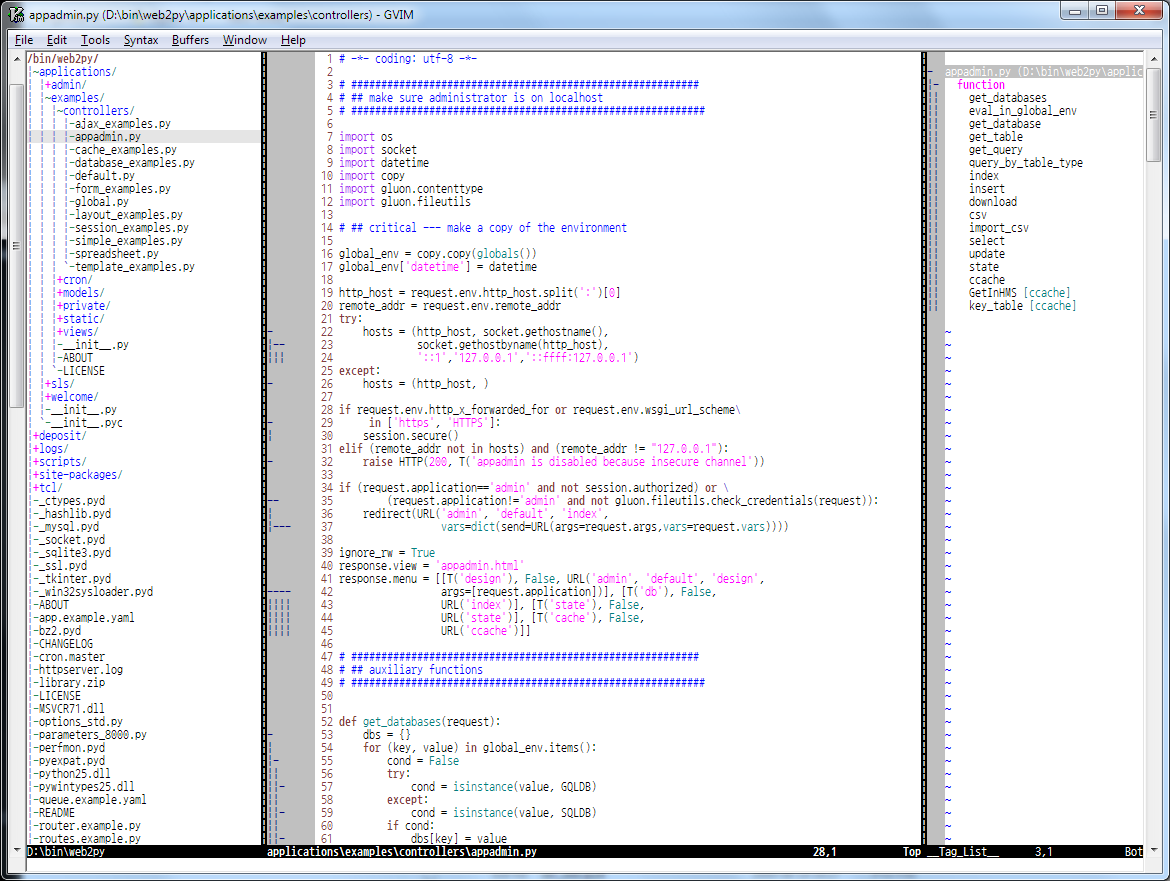
Task: Click the right vertical scrollbar thumb
Action: click(x=1154, y=113)
